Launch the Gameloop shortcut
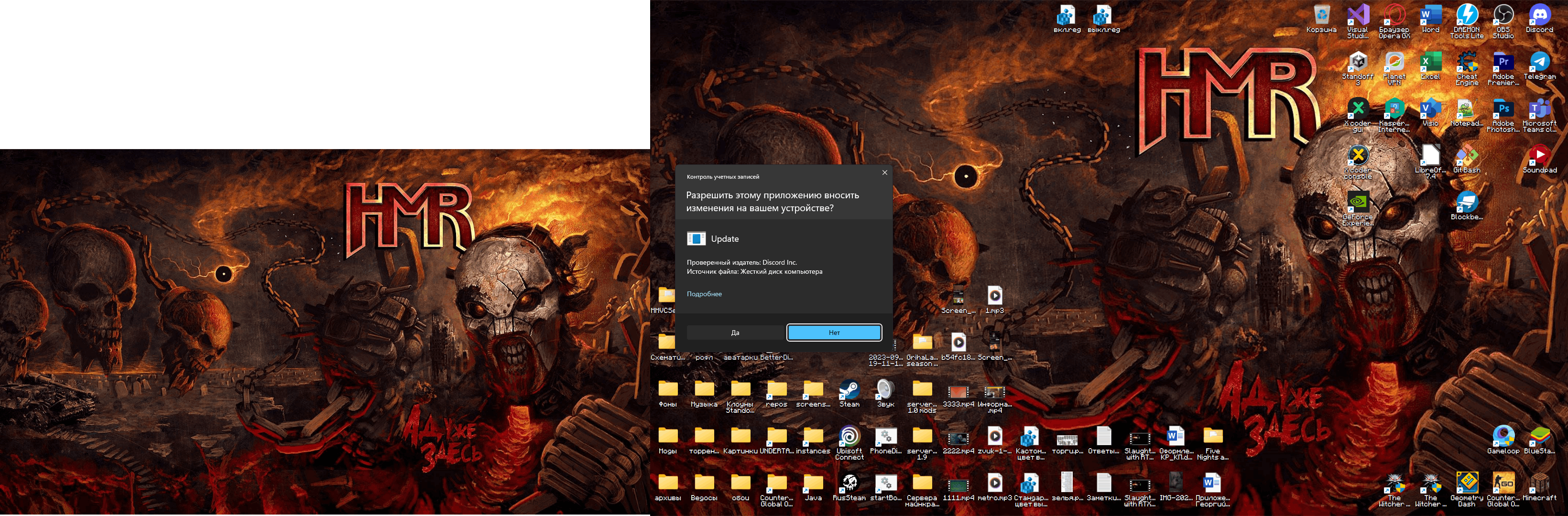This screenshot has height=516, width=1568. coord(1503,441)
